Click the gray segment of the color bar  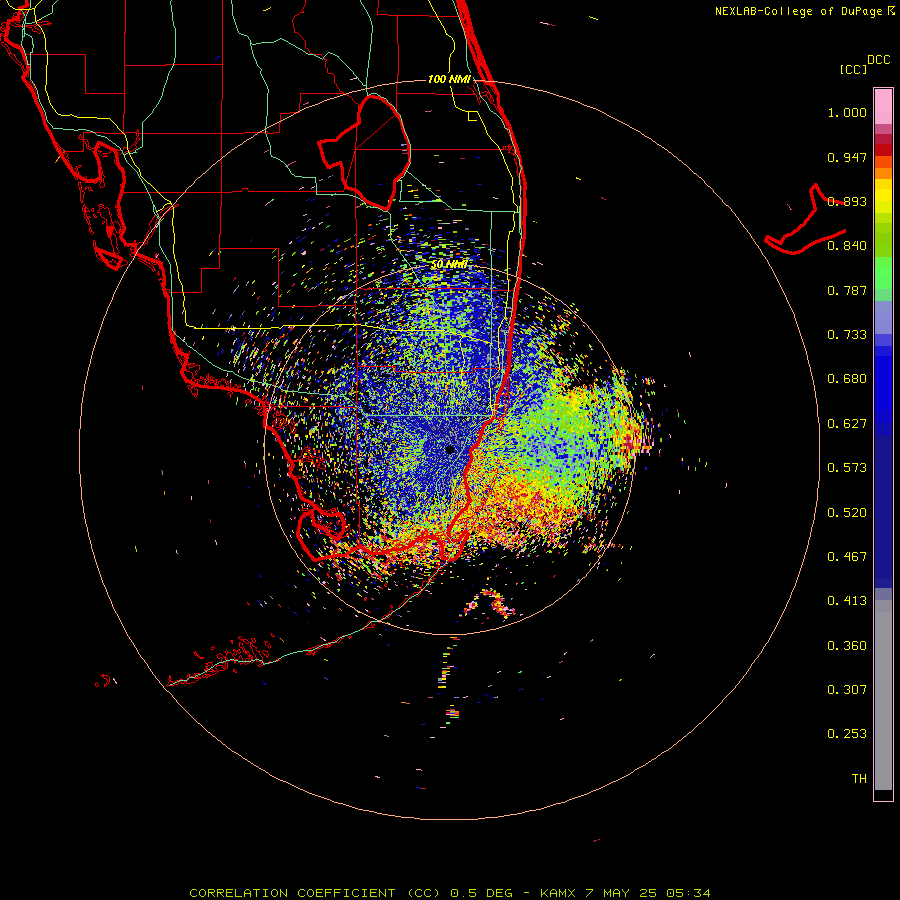[883, 695]
